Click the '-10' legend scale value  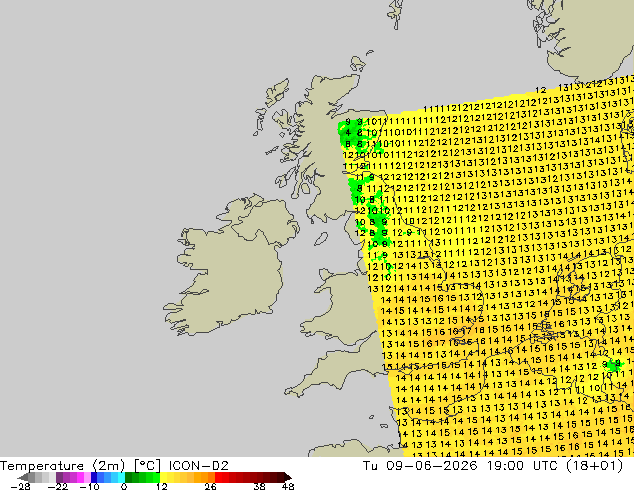pyautogui.click(x=89, y=486)
